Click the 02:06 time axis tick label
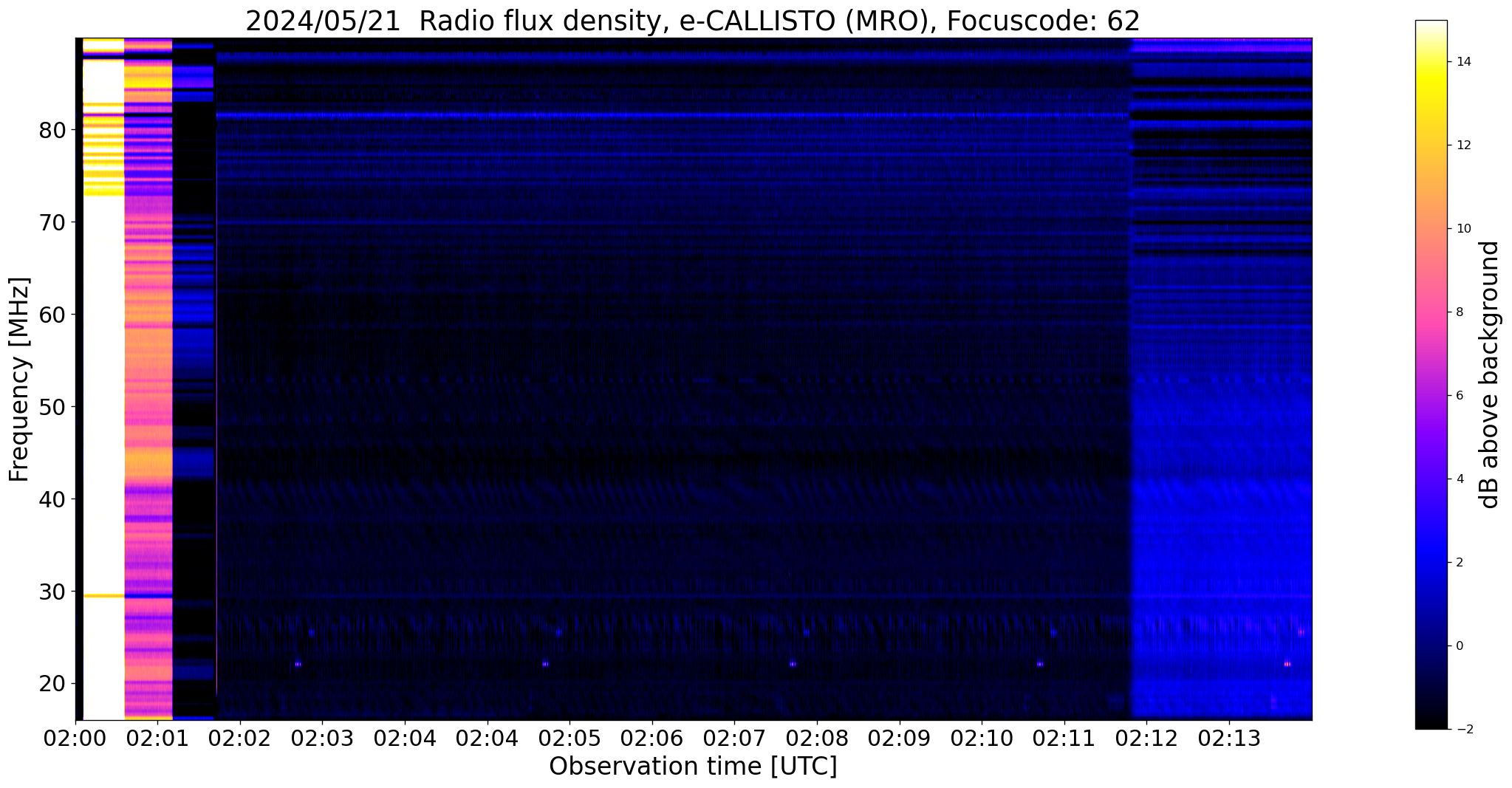 (651, 738)
